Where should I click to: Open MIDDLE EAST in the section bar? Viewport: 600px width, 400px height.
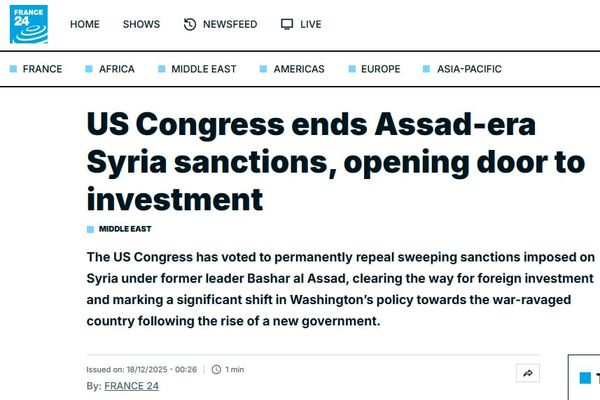coord(204,69)
